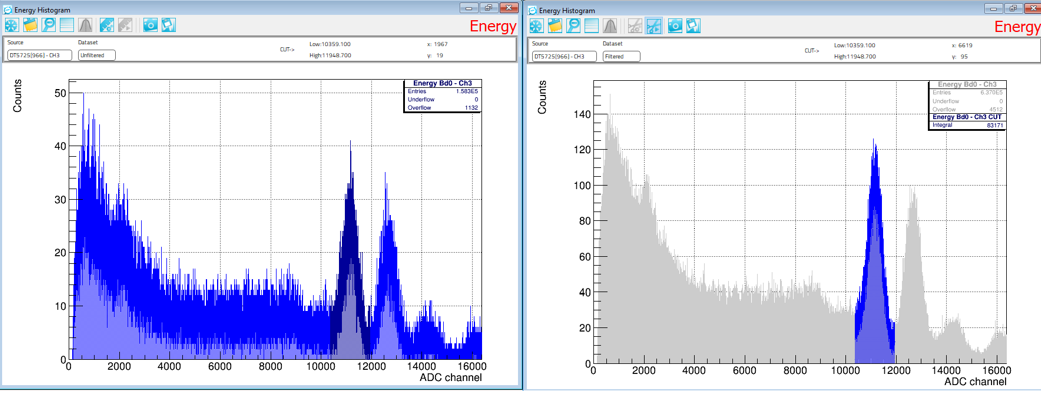Click the camera snapshot icon in right window
The image size is (1041, 397).
click(x=675, y=25)
